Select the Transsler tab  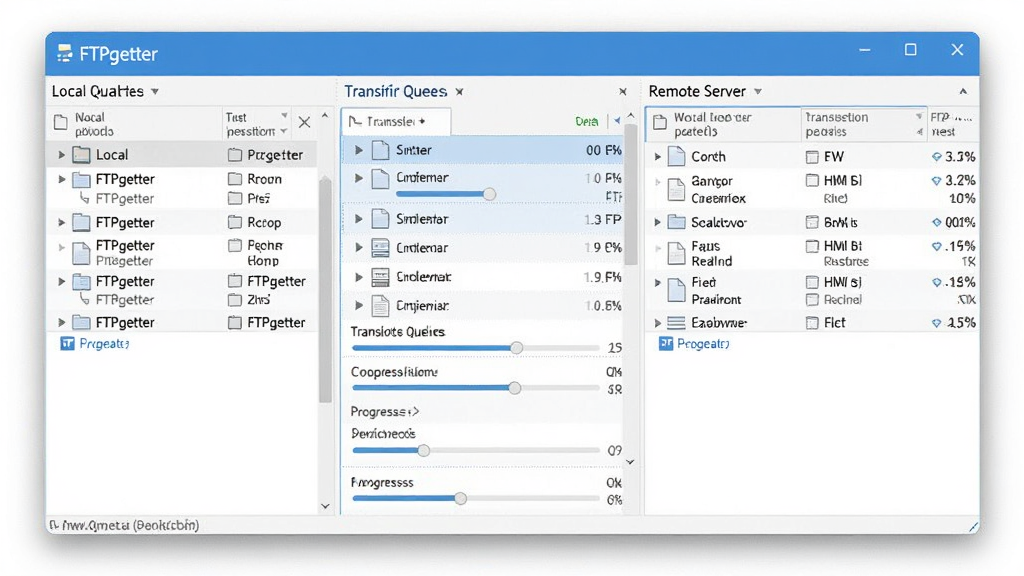coord(396,121)
